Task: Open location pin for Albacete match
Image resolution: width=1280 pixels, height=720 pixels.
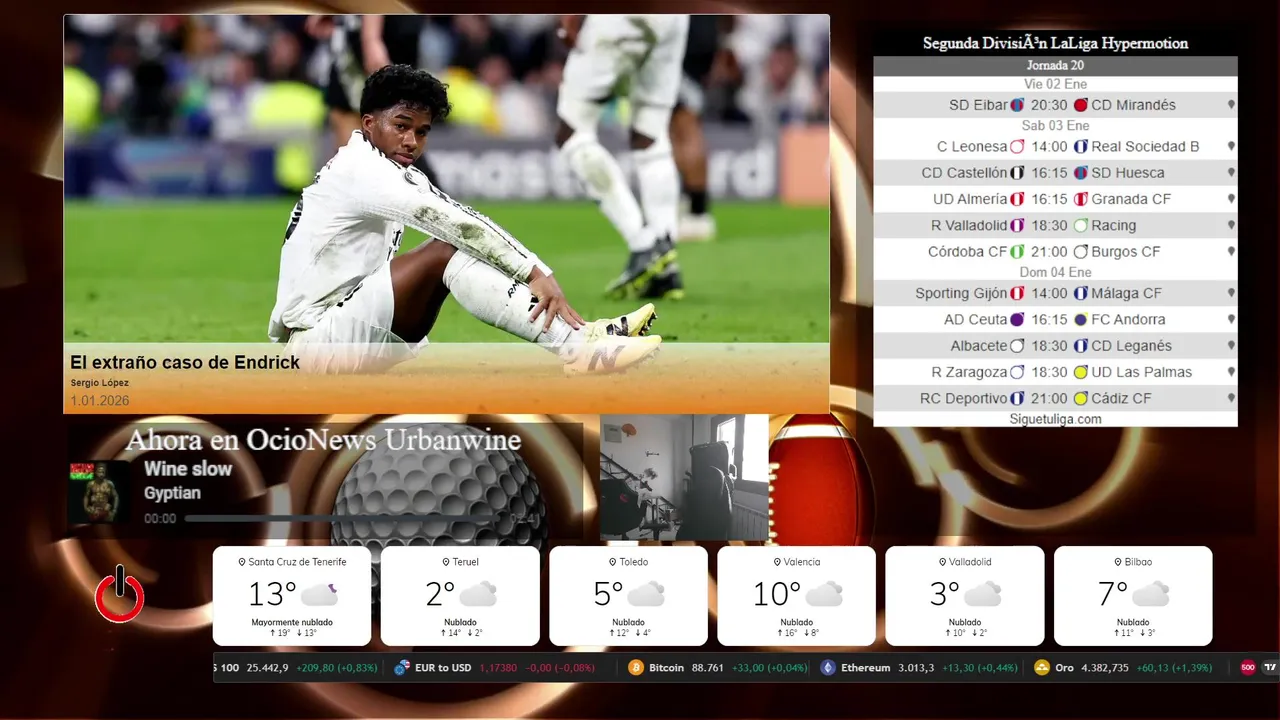Action: [1231, 346]
